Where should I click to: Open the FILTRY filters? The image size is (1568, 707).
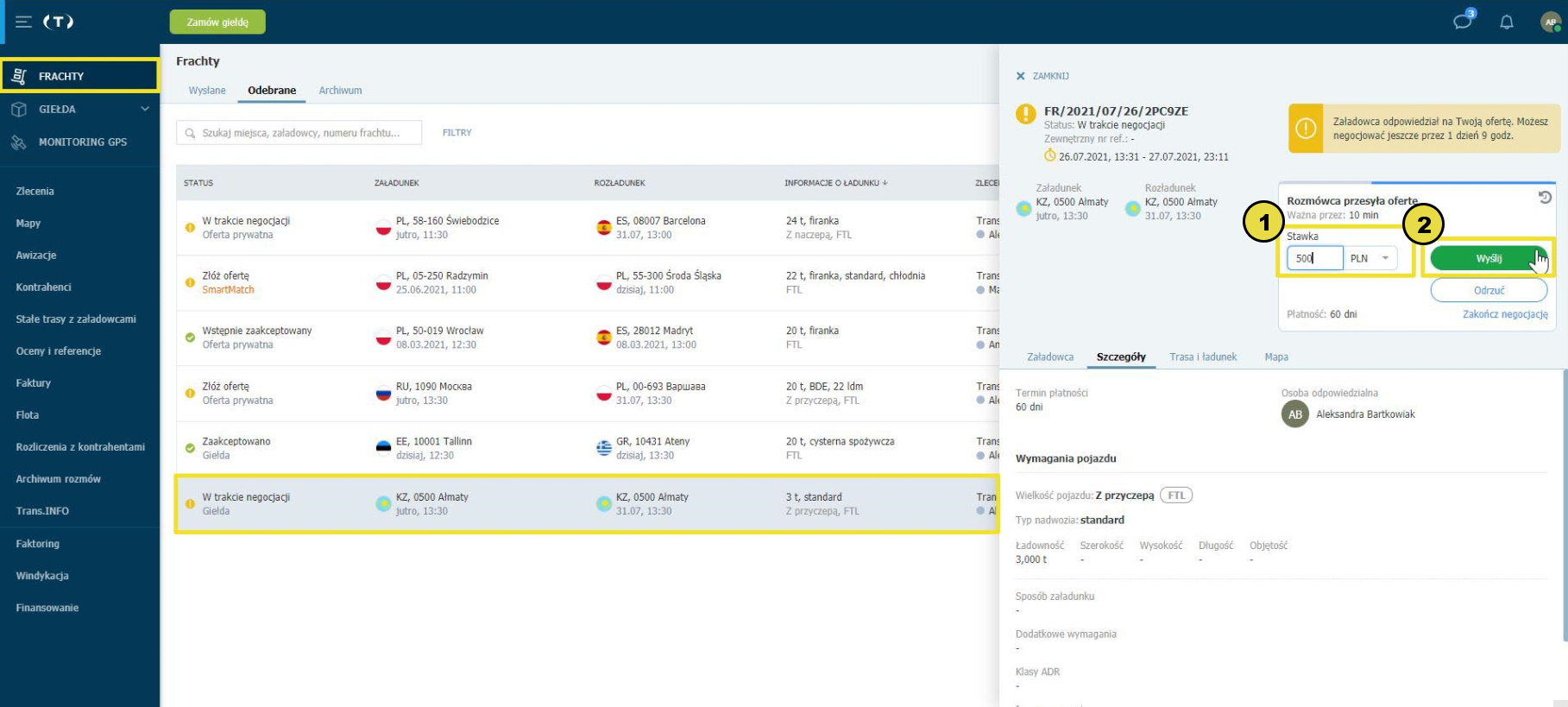(x=457, y=133)
